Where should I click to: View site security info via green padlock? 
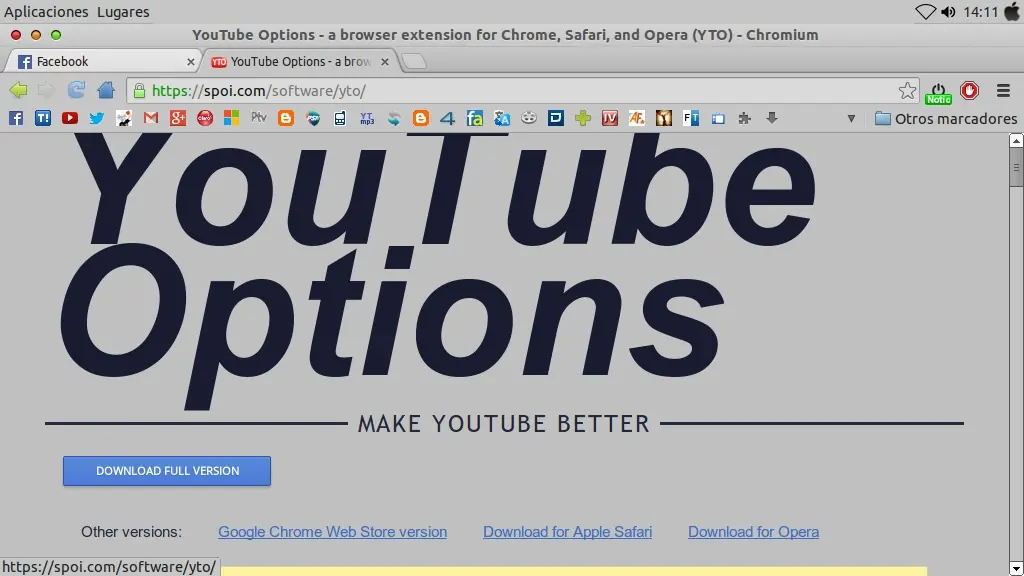coord(139,91)
